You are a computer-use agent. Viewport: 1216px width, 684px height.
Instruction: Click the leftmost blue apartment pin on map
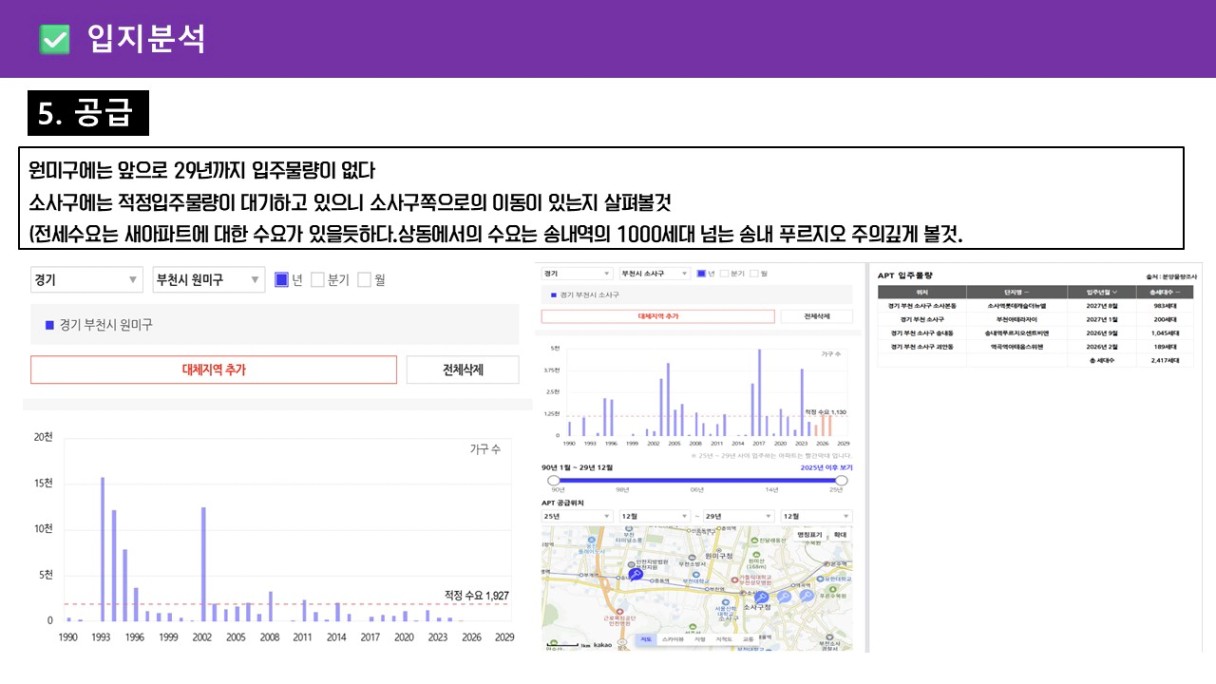point(635,574)
